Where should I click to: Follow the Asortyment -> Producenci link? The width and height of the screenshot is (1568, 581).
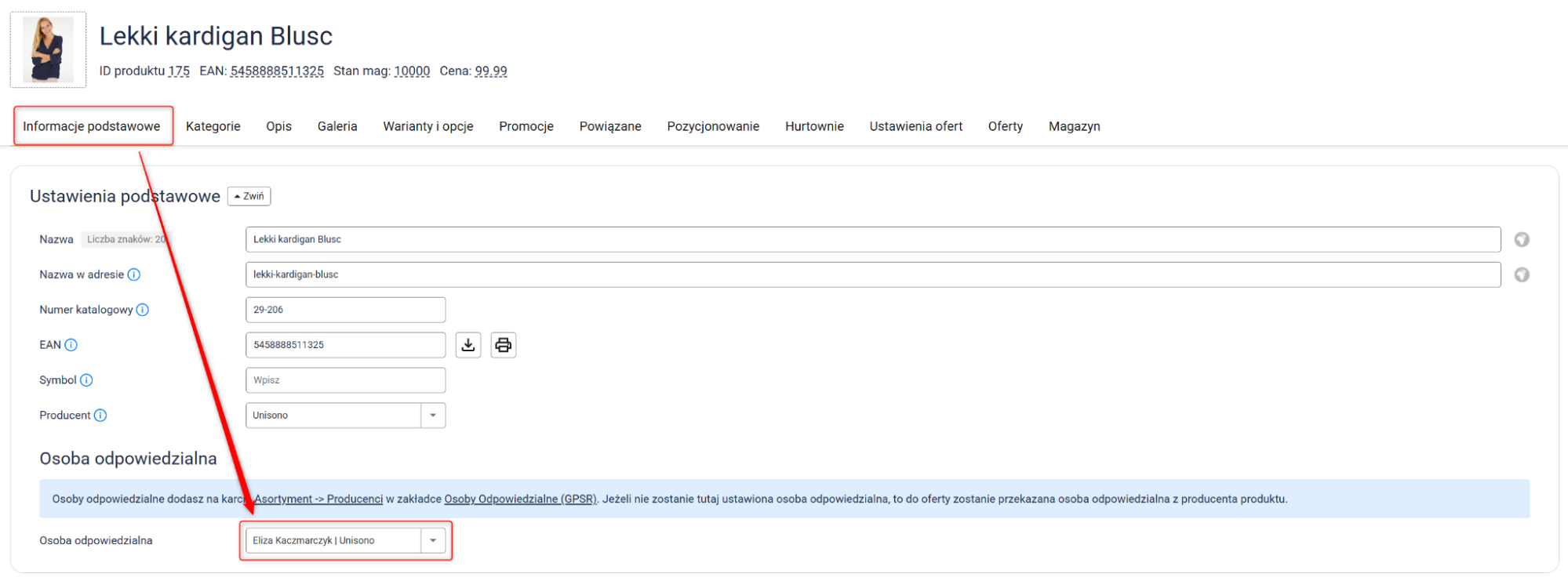(x=318, y=499)
